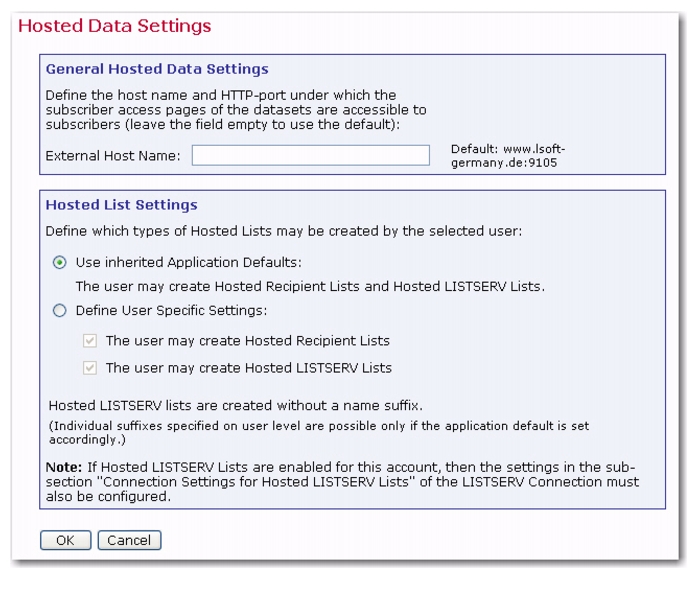Toggle Hosted LISTSERV Lists checkbox
695x593 pixels.
coord(90,368)
